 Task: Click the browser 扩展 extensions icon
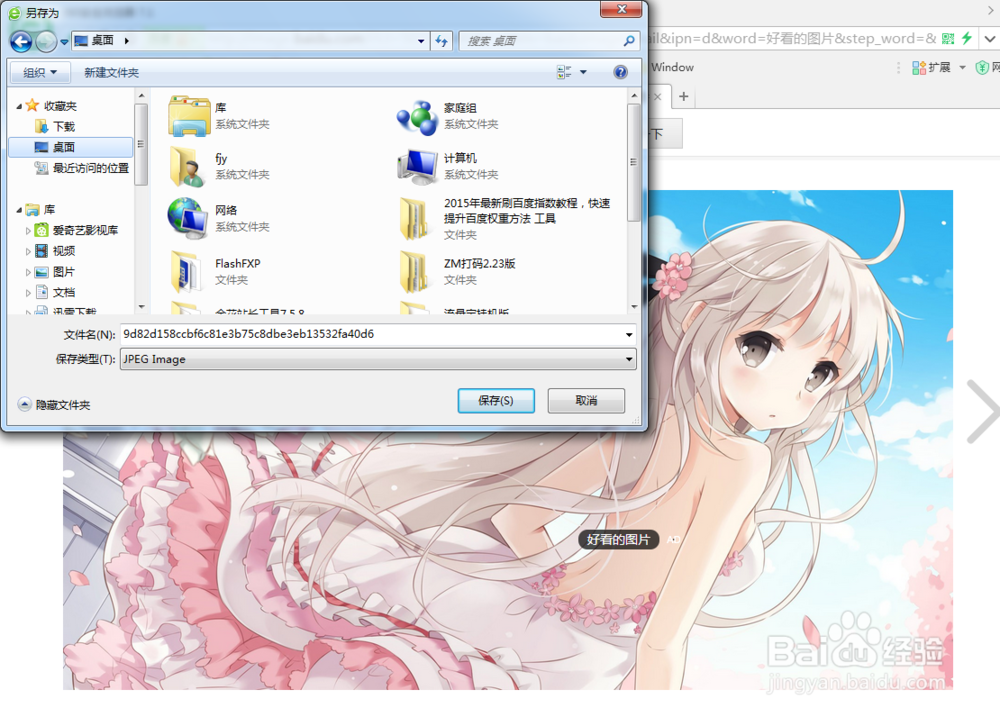point(919,68)
